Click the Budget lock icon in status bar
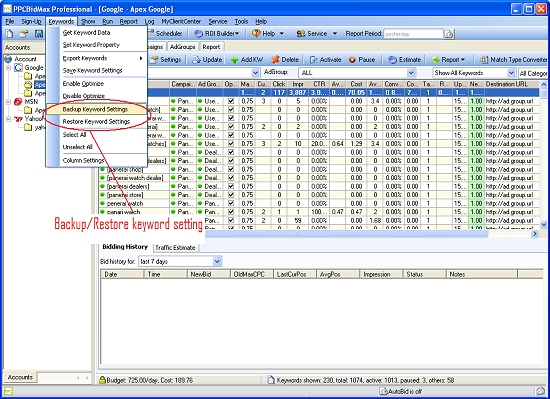Image resolution: width=550 pixels, height=399 pixels. pyautogui.click(x=102, y=380)
